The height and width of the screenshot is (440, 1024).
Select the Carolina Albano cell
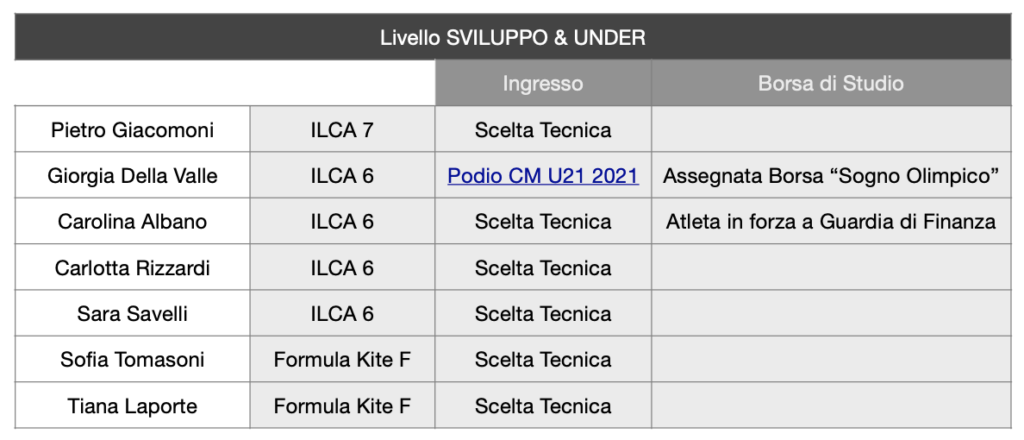click(x=132, y=222)
